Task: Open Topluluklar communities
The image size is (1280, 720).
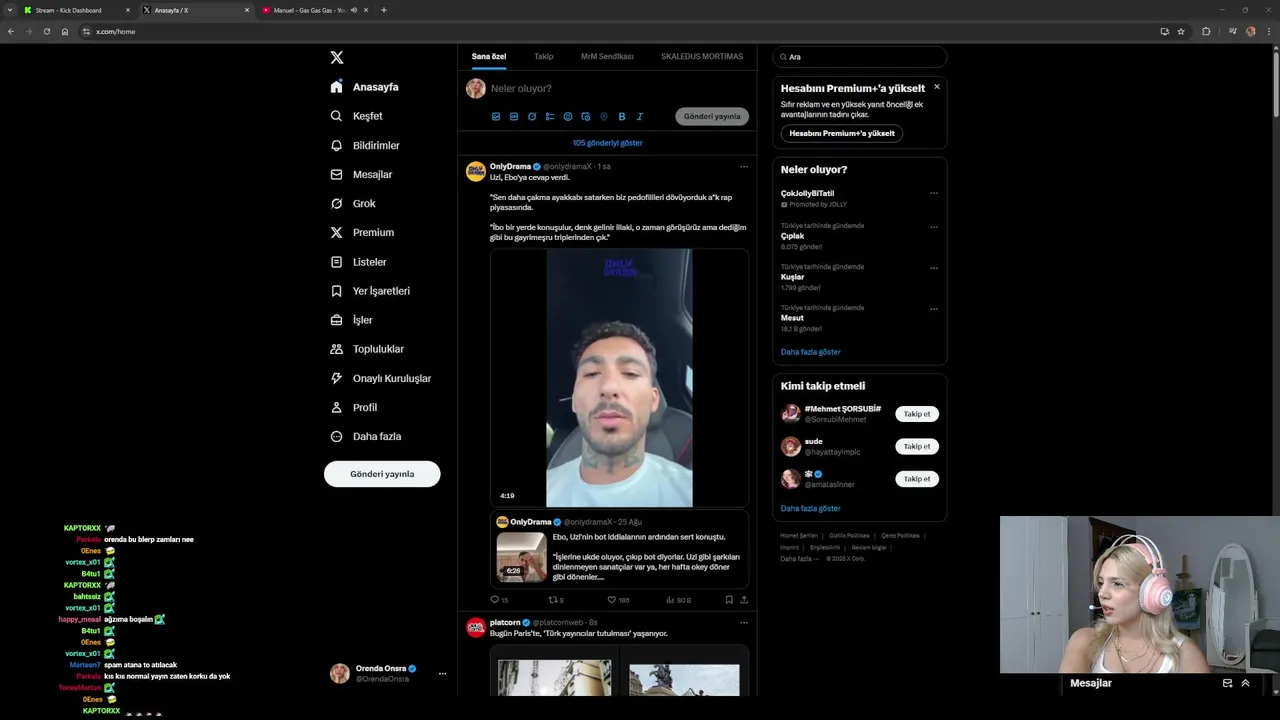Action: coord(366,349)
